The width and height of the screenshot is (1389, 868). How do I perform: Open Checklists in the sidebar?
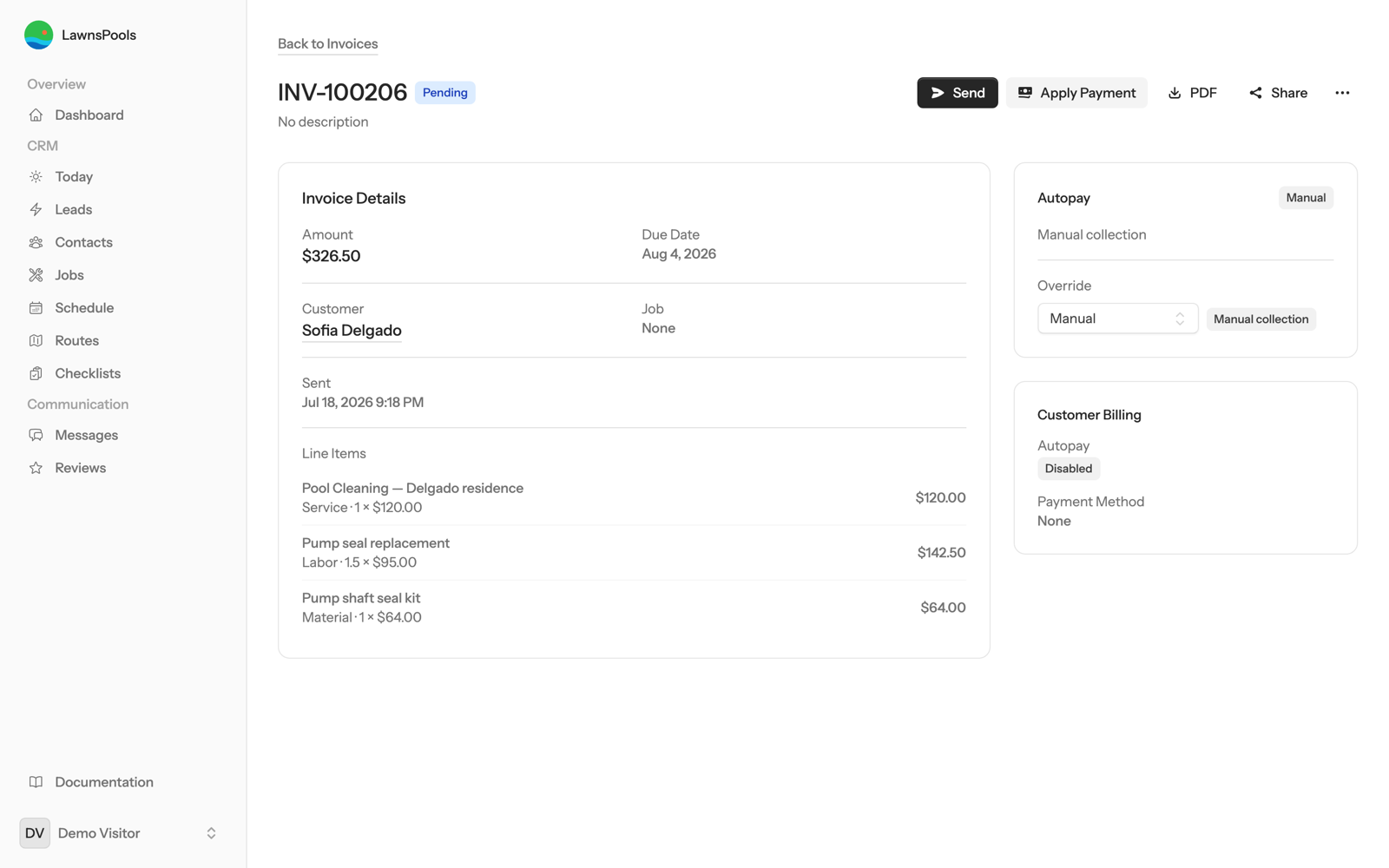point(123,373)
